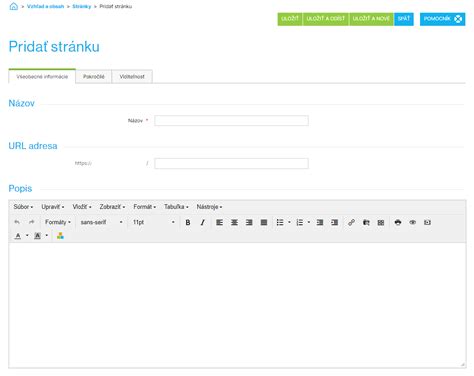Image resolution: width=474 pixels, height=376 pixels.
Task: Apply background color to text
Action: 37,236
